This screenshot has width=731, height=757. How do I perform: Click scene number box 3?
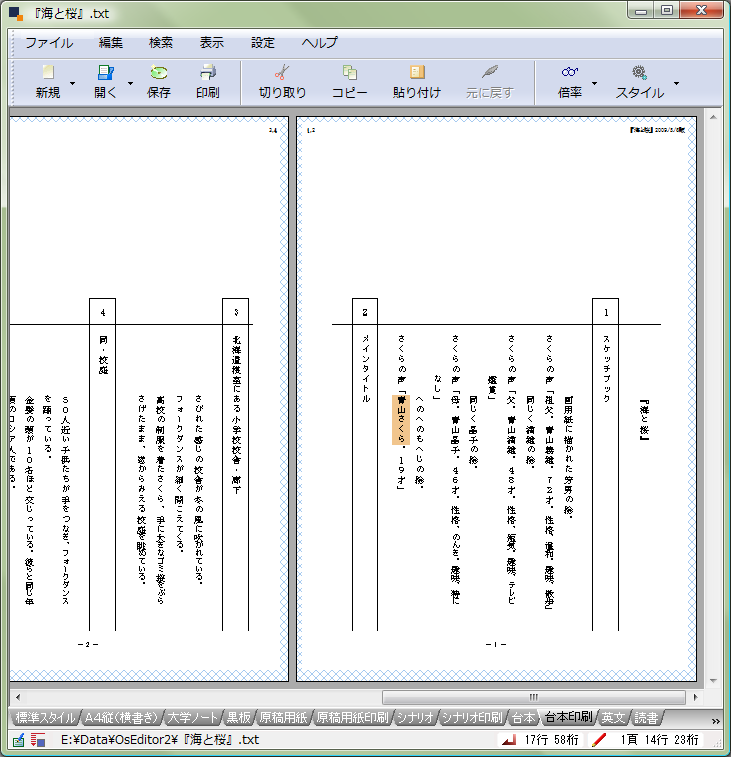(x=236, y=312)
